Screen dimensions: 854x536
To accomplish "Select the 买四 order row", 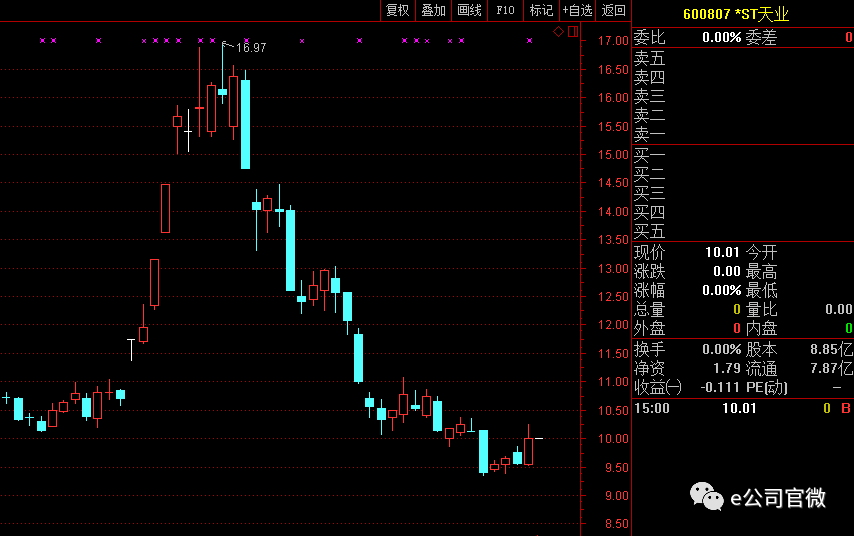I will click(743, 212).
